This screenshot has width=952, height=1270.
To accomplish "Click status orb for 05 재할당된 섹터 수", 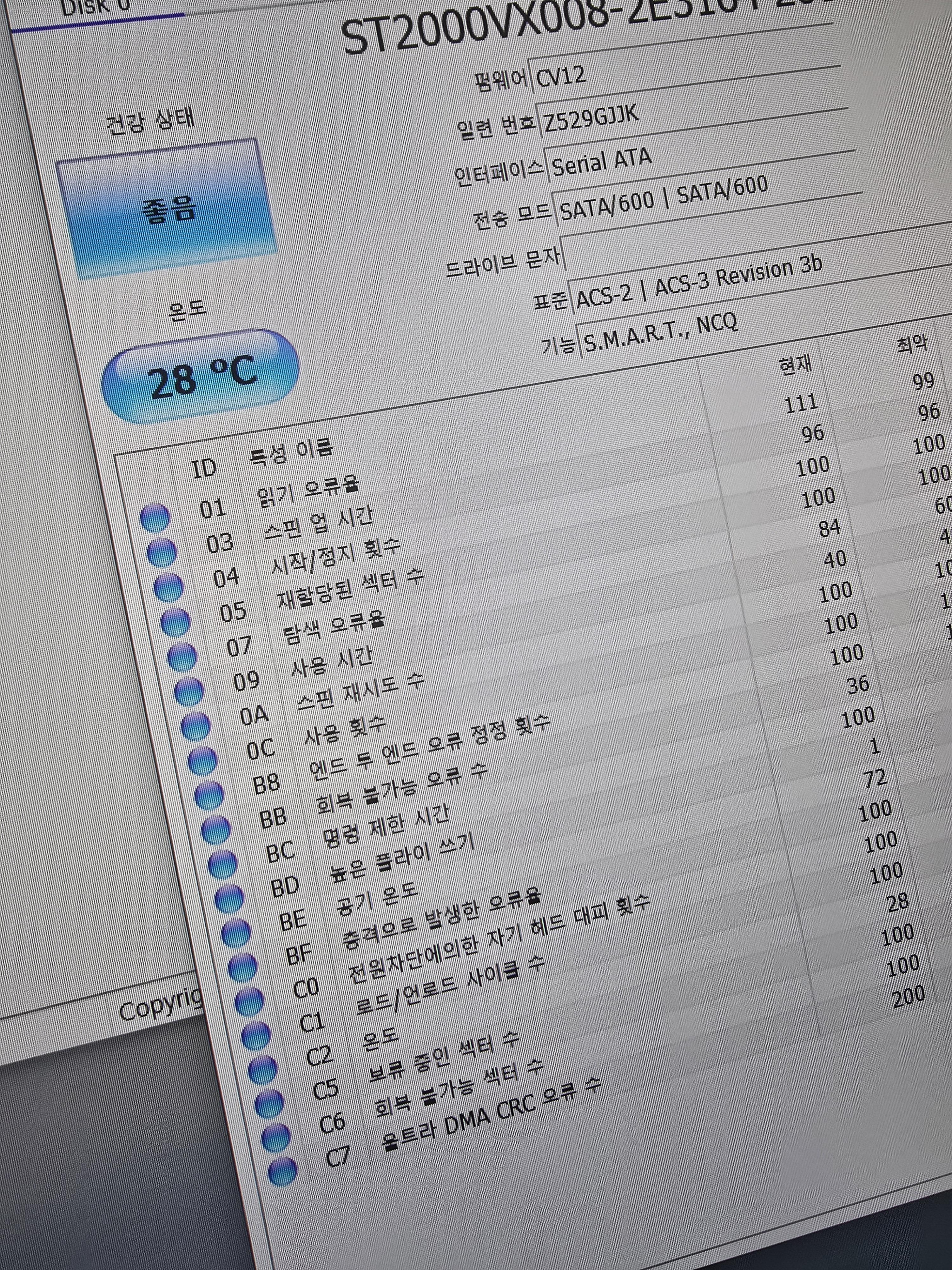I will [175, 622].
